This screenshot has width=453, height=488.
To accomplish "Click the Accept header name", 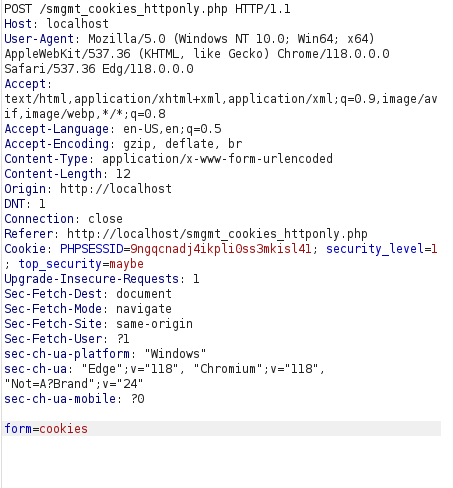I will coord(25,84).
